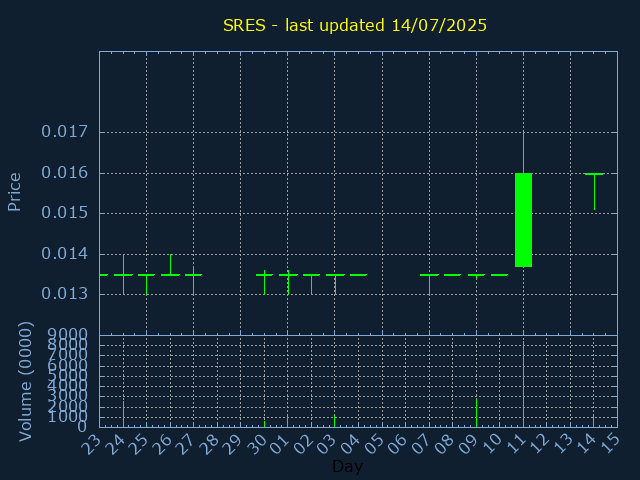The image size is (640, 480).
Task: Click the 0.014 price tick label
Action: (64, 253)
